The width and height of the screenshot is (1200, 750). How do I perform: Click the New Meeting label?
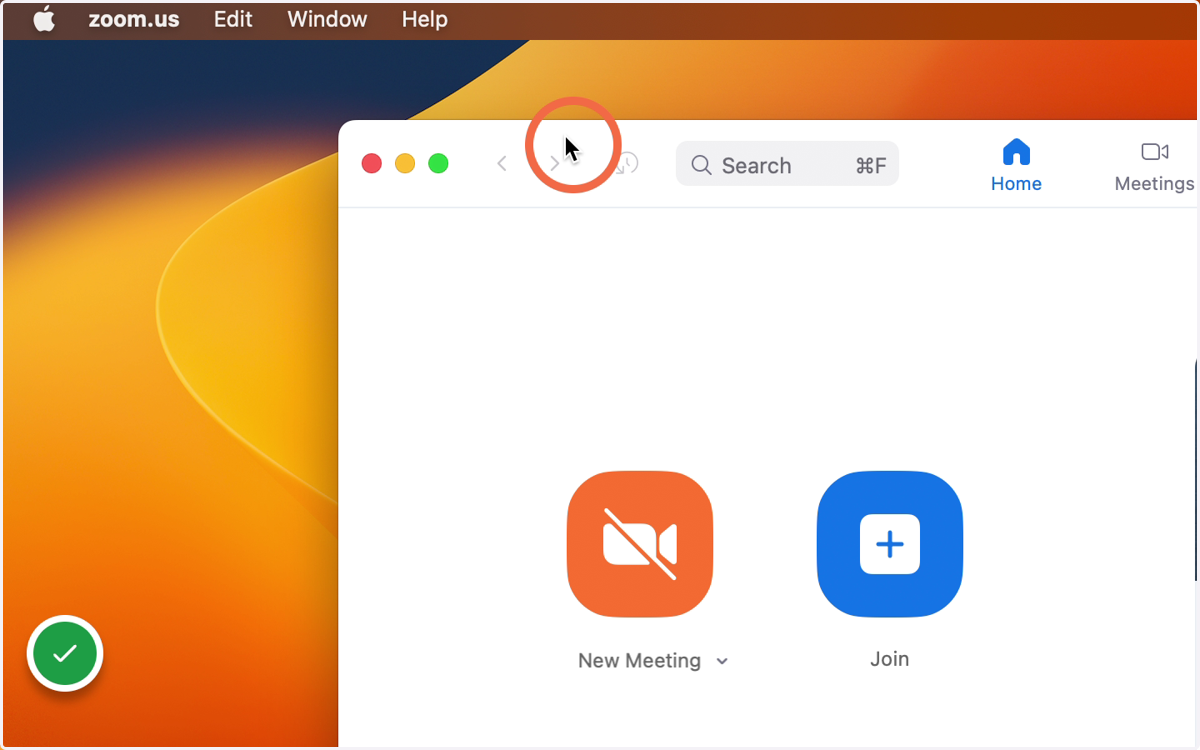(639, 660)
